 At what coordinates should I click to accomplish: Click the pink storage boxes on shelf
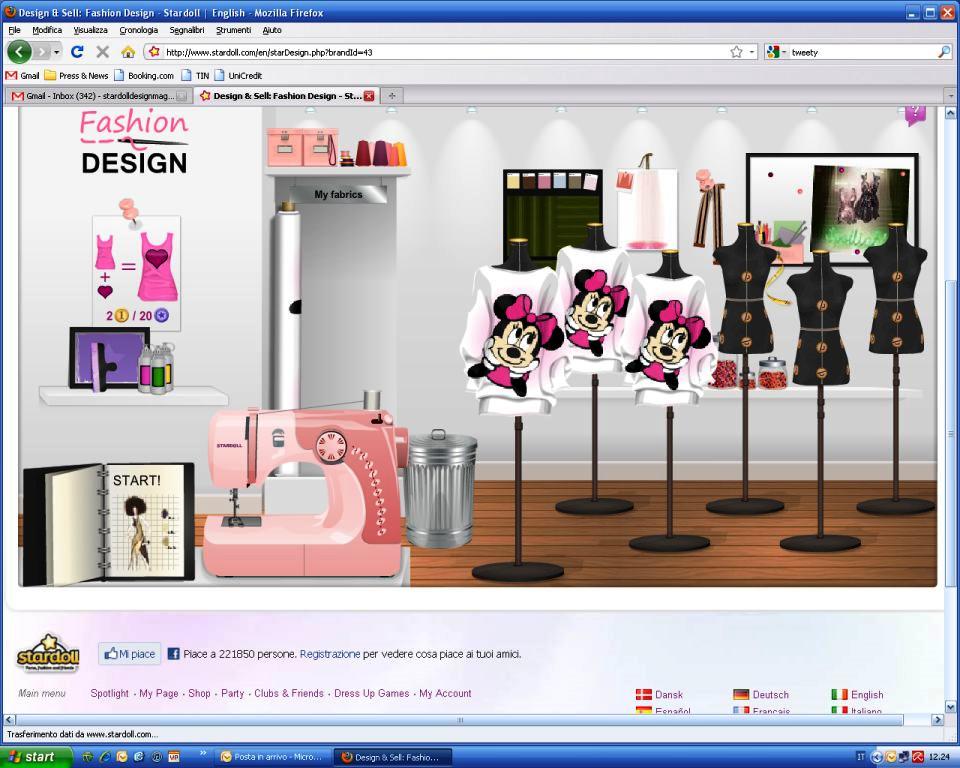(302, 147)
